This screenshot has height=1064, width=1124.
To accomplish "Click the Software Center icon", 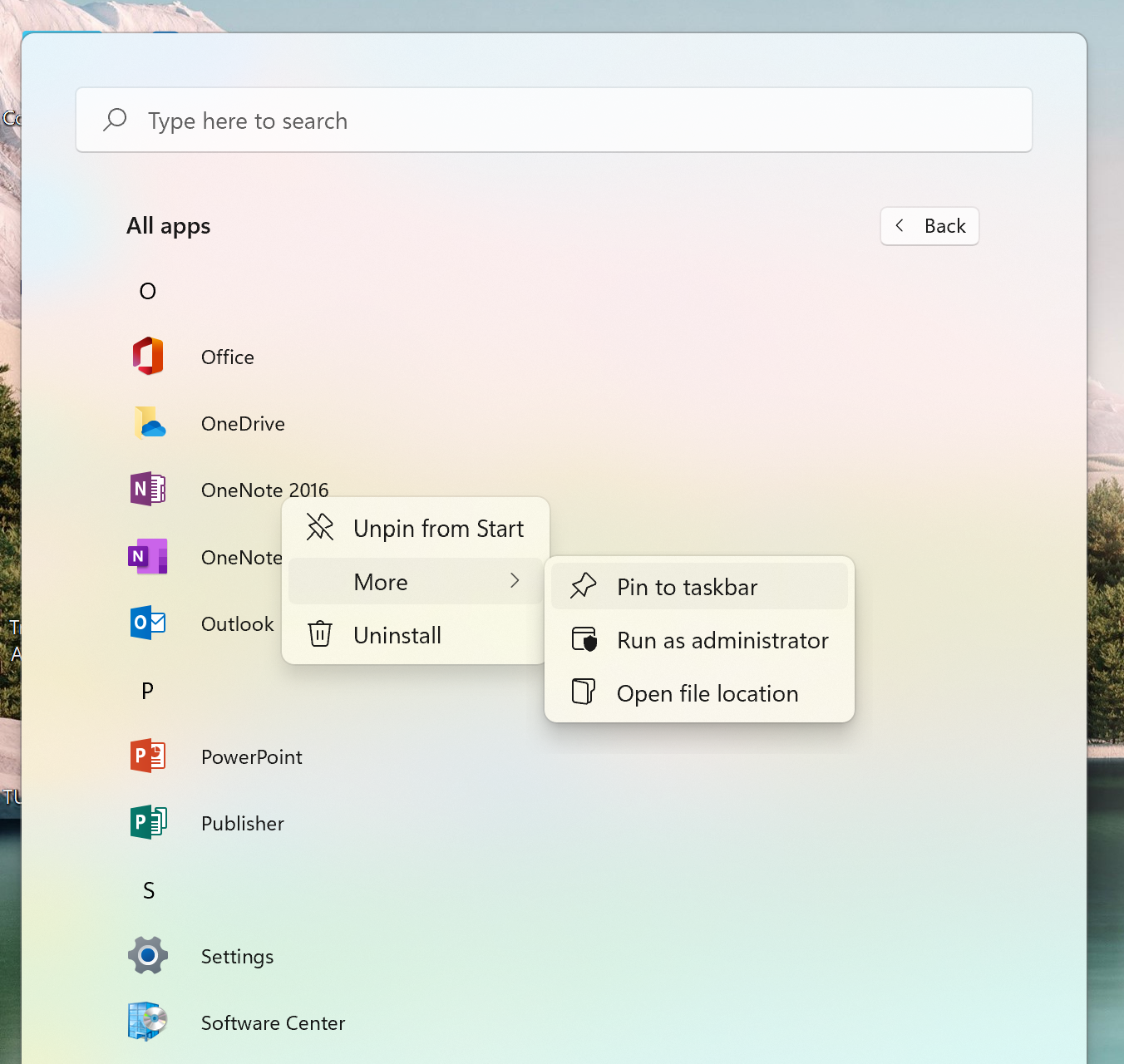I will coord(148,1022).
